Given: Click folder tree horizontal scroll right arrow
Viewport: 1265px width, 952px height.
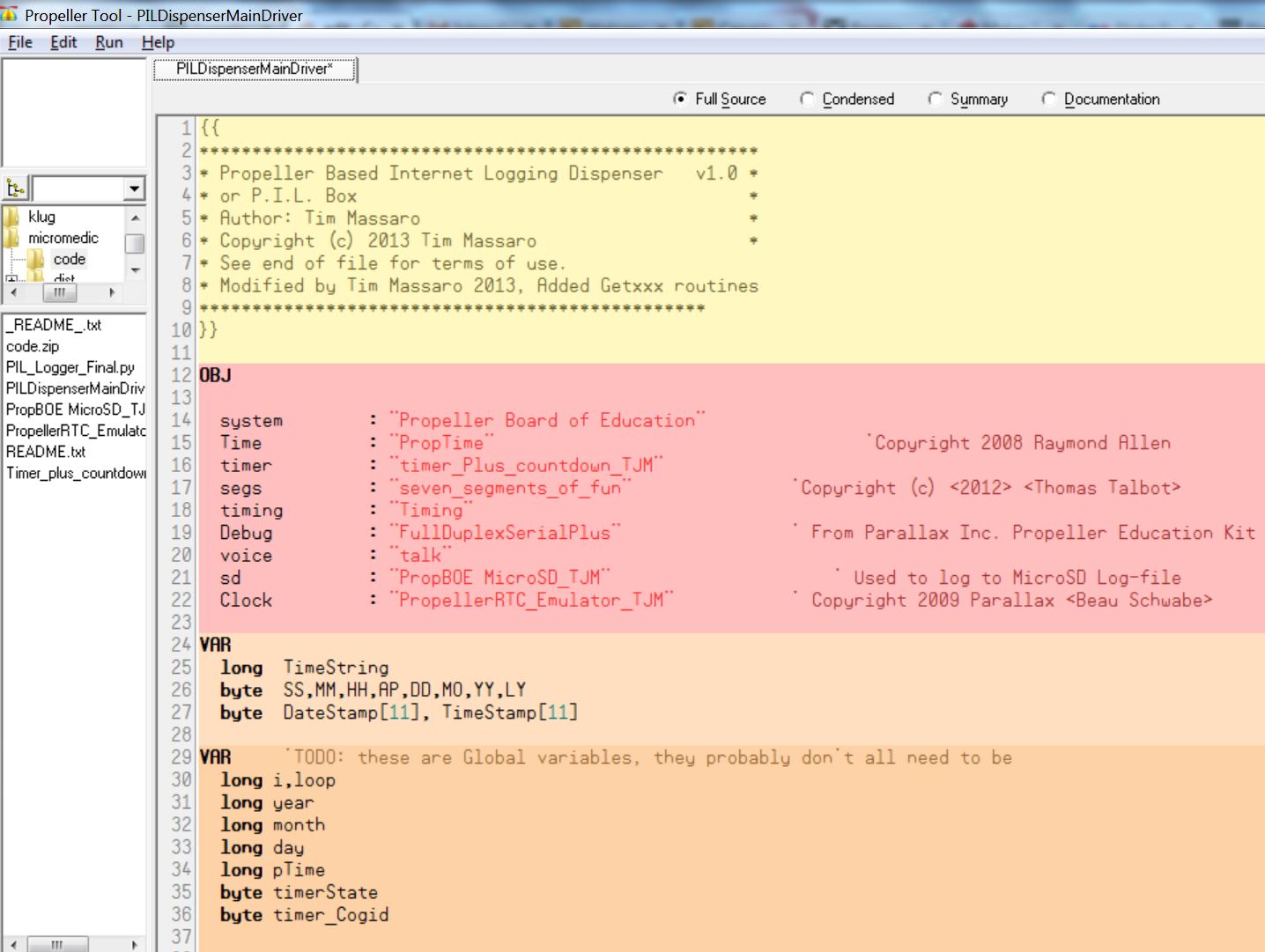Looking at the screenshot, I should [112, 292].
